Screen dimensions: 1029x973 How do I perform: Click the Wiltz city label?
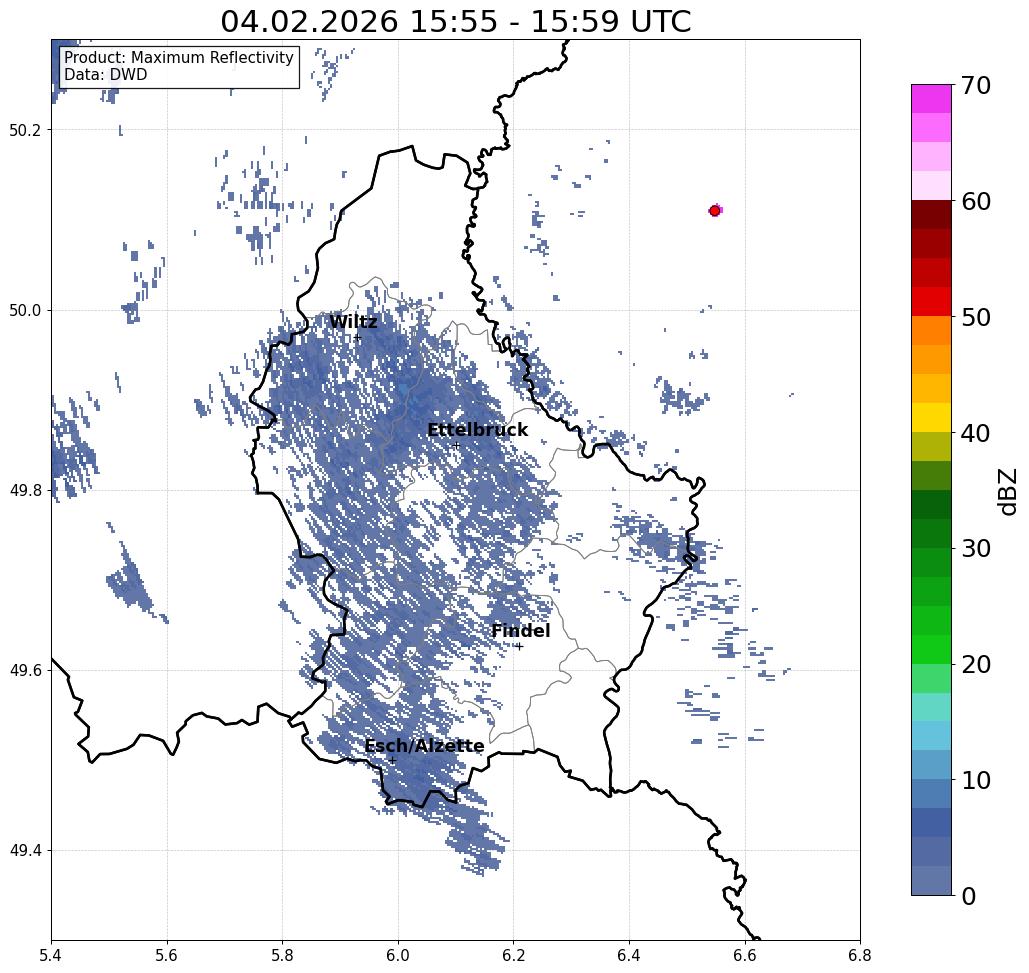tap(353, 322)
